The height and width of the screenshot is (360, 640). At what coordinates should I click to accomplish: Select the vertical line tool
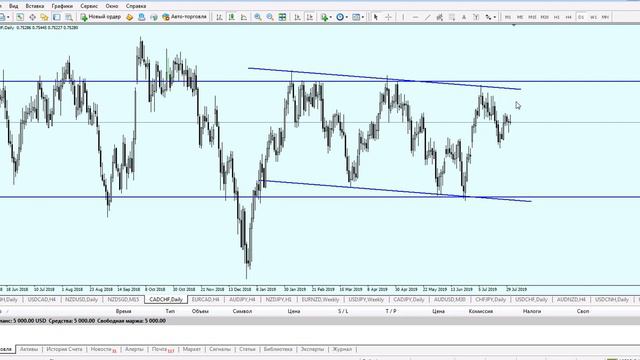403,17
